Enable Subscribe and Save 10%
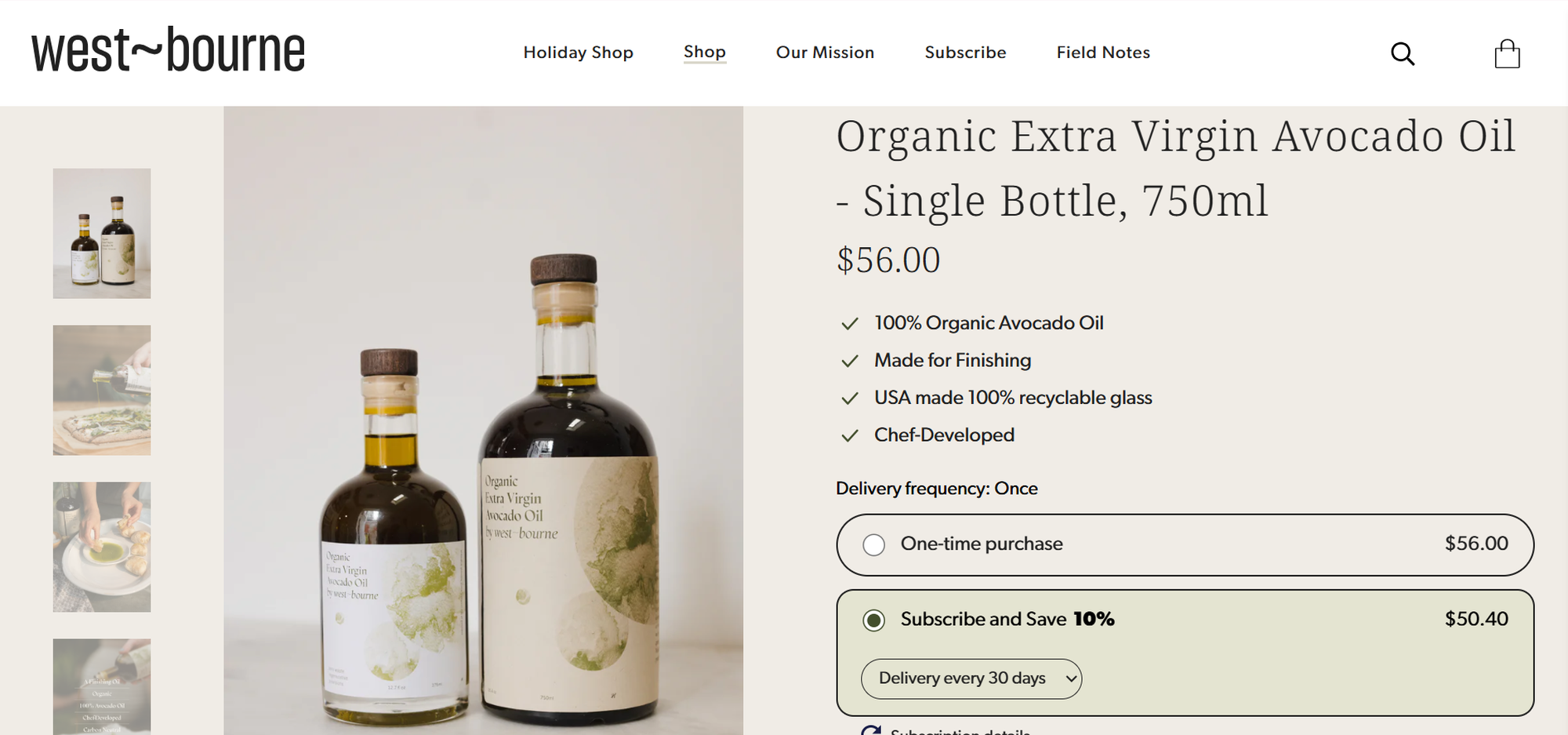 coord(873,620)
